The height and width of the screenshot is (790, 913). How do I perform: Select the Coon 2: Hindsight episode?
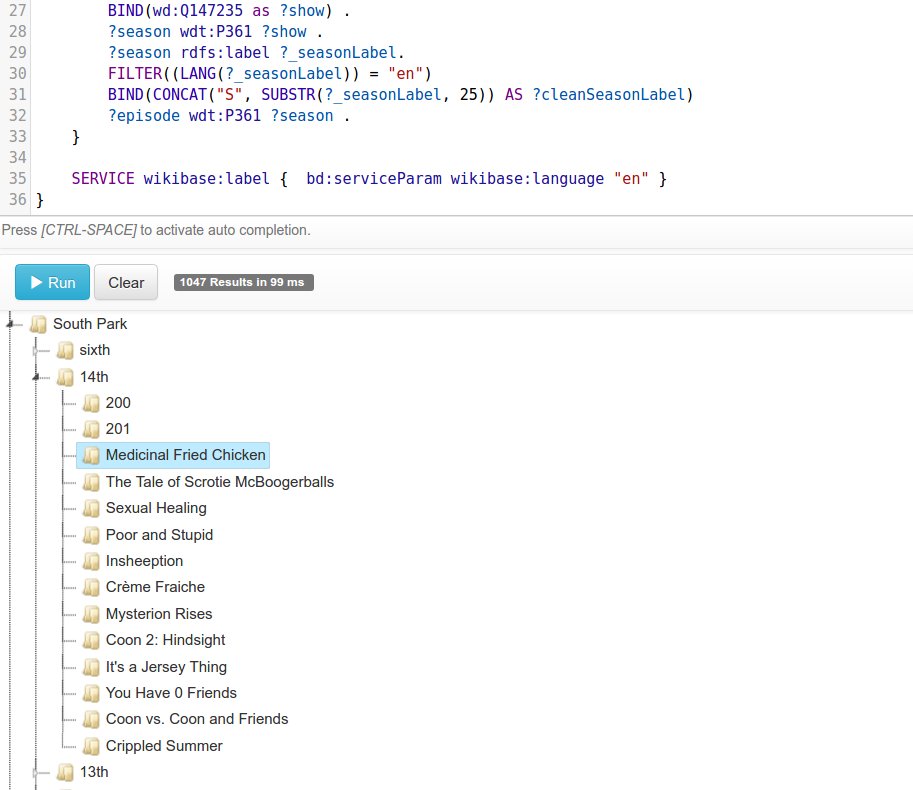pyautogui.click(x=165, y=640)
